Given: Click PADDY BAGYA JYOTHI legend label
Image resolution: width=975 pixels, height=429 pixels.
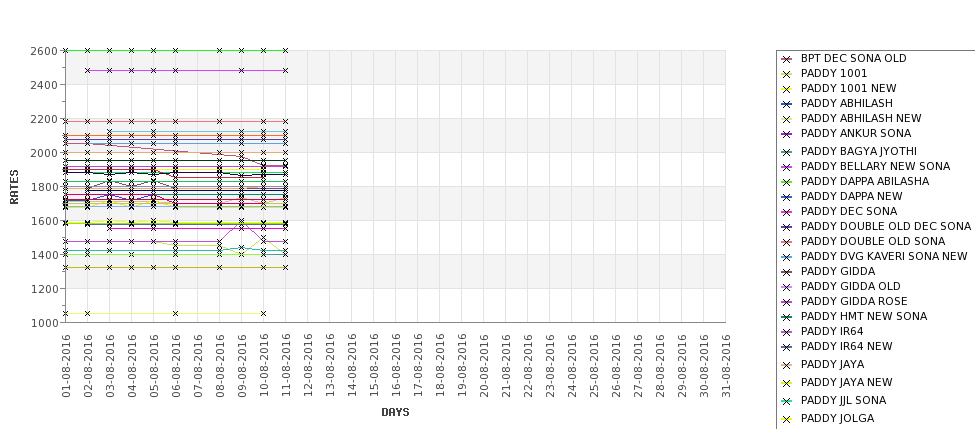Looking at the screenshot, I should [x=859, y=151].
